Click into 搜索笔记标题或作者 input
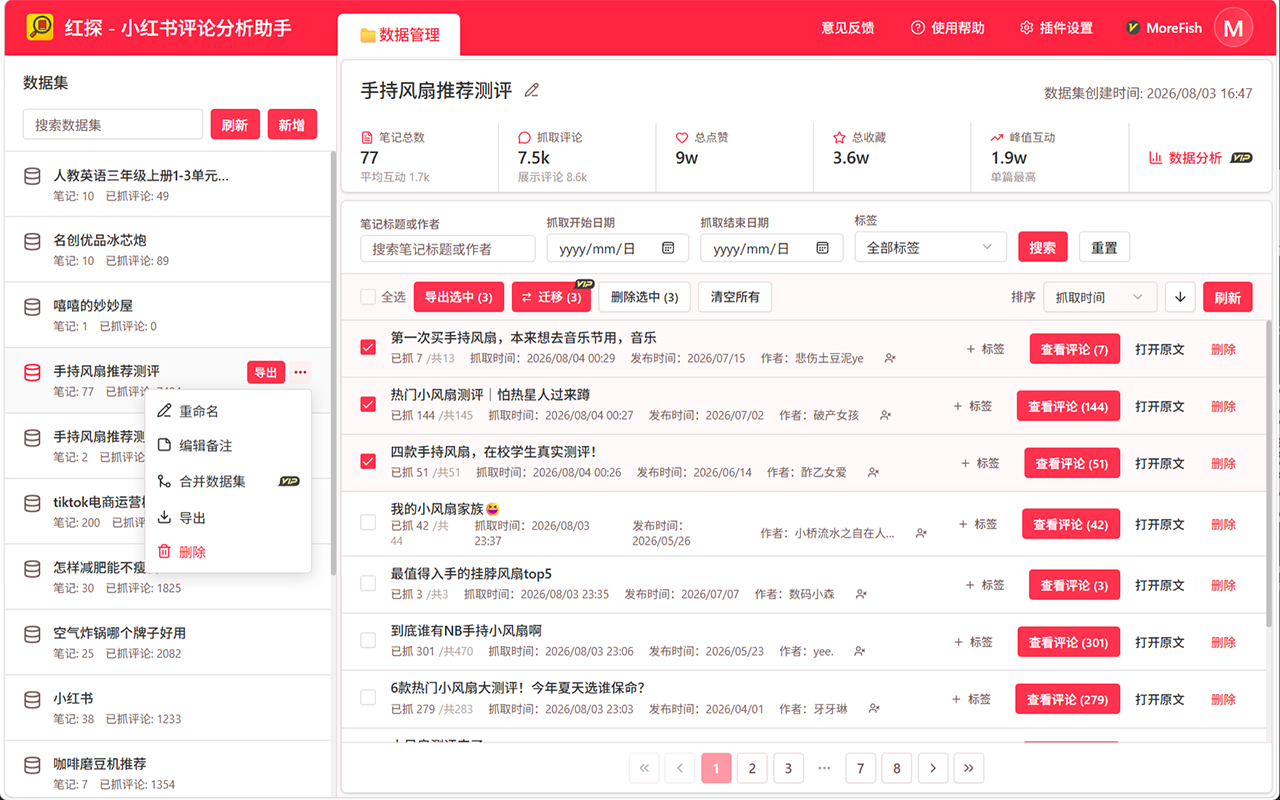The image size is (1280, 800). pyautogui.click(x=448, y=248)
